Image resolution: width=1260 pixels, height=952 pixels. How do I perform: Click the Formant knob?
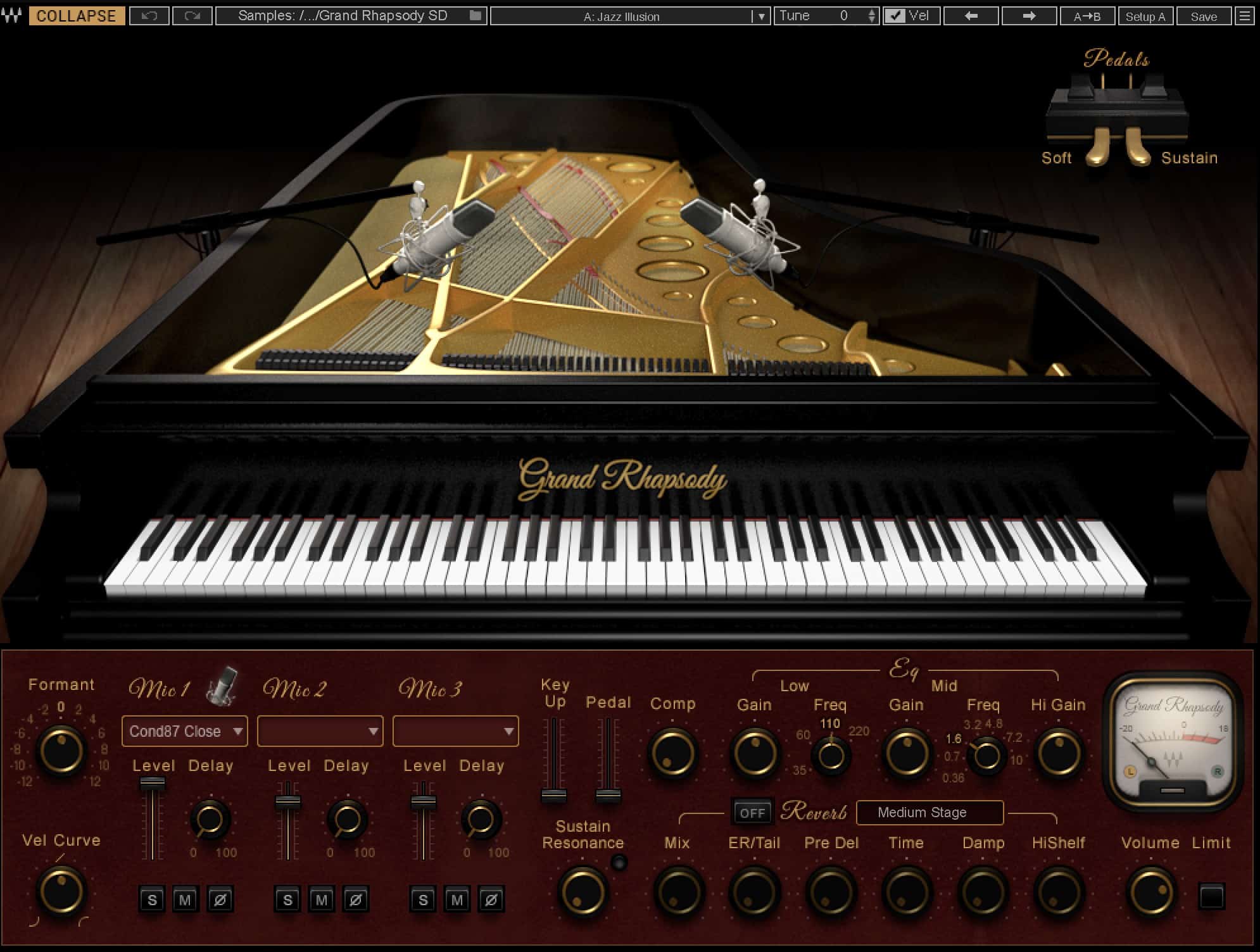61,751
